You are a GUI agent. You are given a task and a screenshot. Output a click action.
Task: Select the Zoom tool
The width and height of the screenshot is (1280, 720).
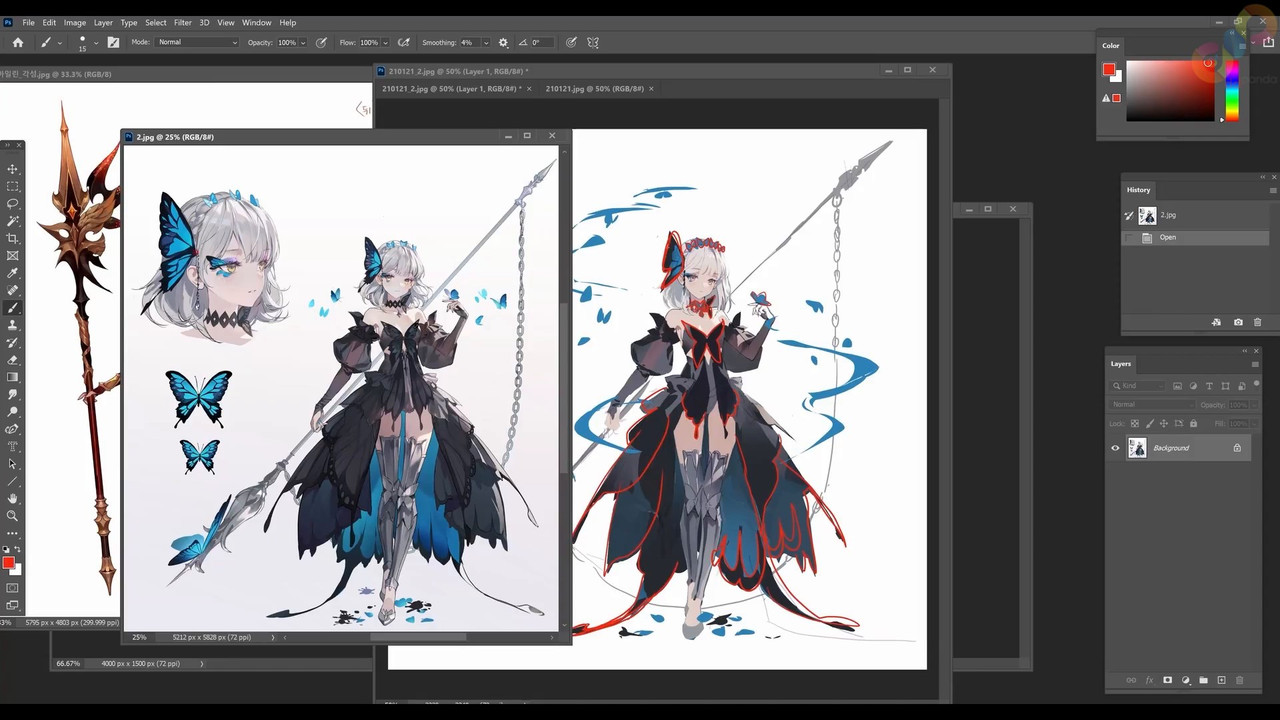pyautogui.click(x=12, y=516)
